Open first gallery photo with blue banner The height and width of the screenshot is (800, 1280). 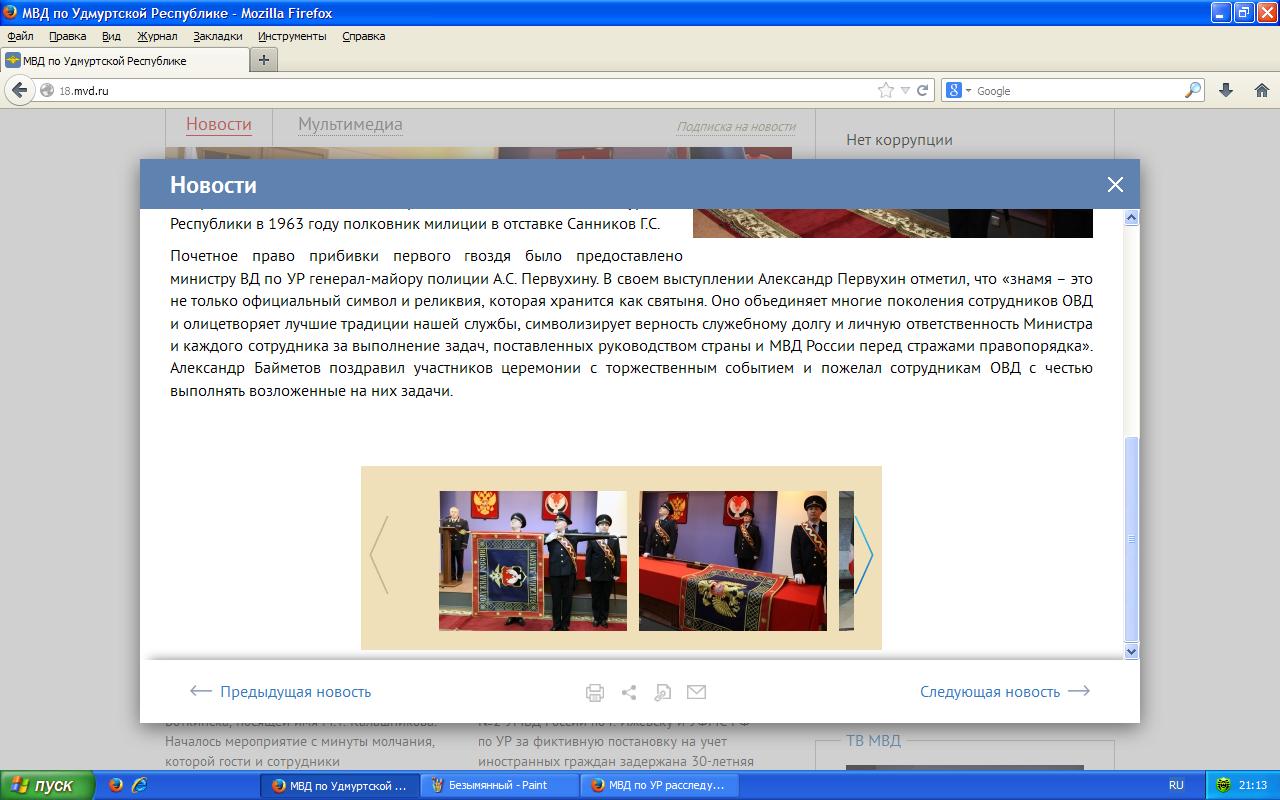pyautogui.click(x=533, y=561)
